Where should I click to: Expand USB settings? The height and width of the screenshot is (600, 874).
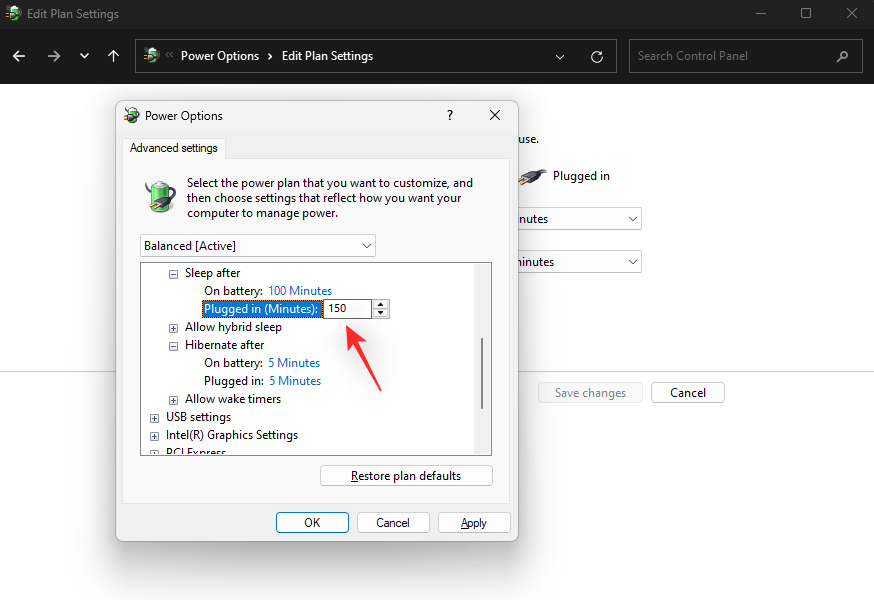[154, 418]
